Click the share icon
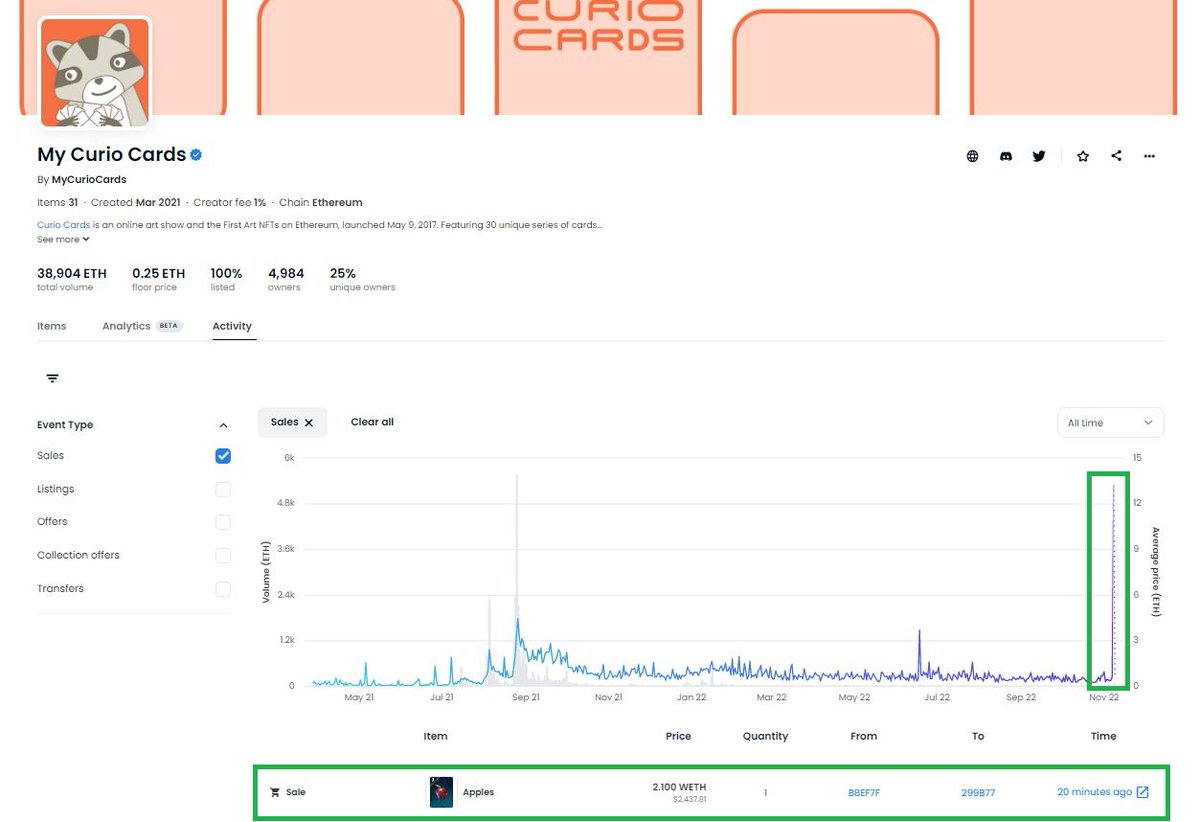Viewport: 1200px width, 822px height. coord(1116,156)
